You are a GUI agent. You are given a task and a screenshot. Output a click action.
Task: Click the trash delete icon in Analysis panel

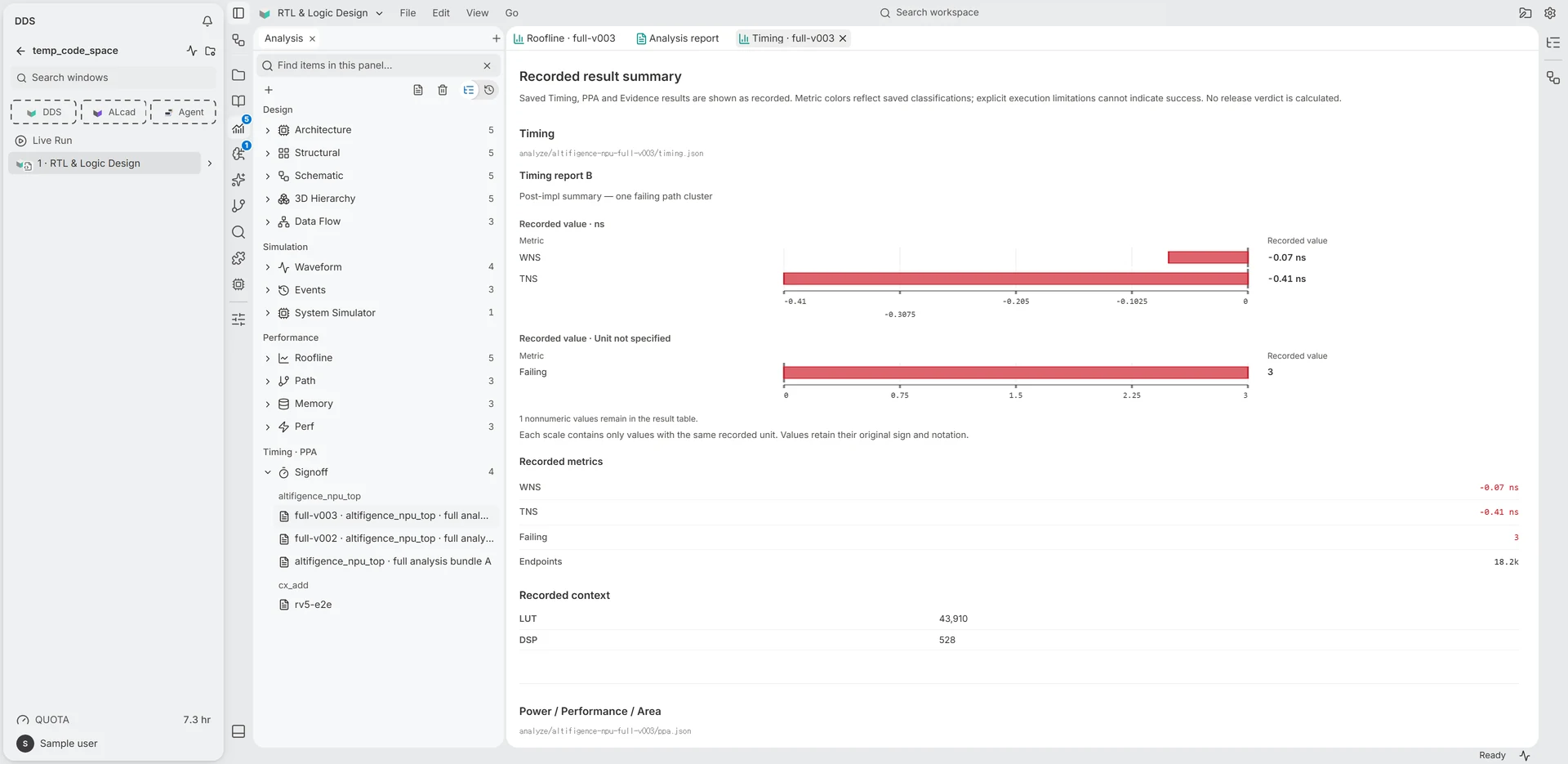pyautogui.click(x=443, y=90)
